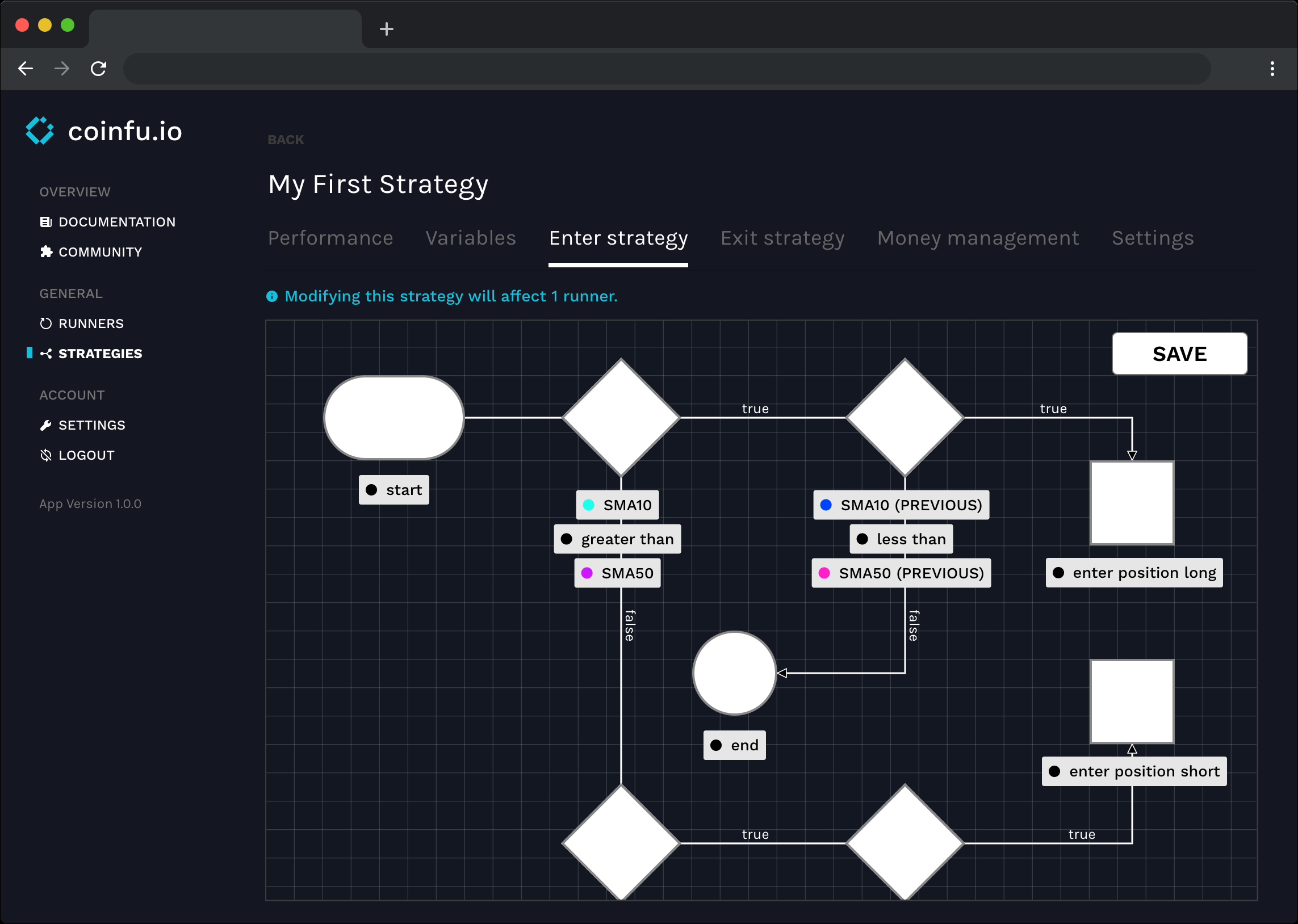Select the end circle node
The width and height of the screenshot is (1298, 924).
[734, 673]
